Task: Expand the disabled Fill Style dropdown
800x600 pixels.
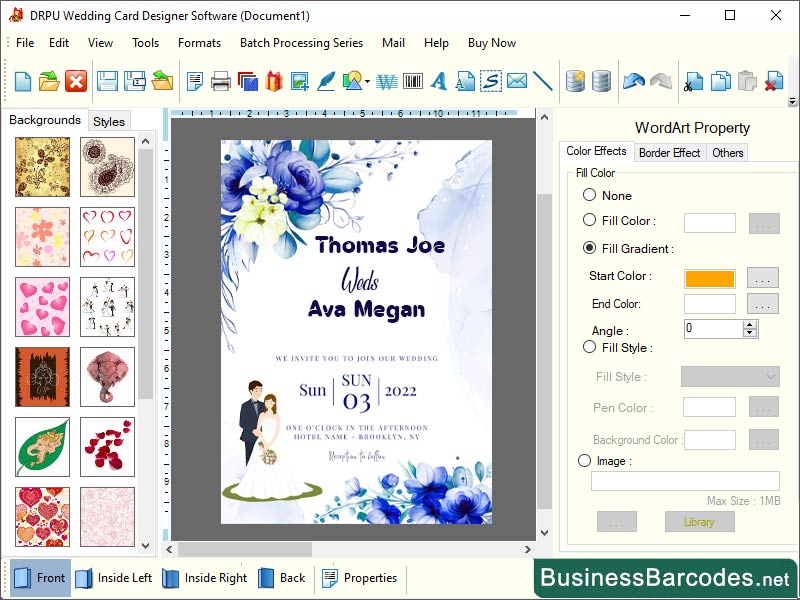Action: click(x=729, y=375)
